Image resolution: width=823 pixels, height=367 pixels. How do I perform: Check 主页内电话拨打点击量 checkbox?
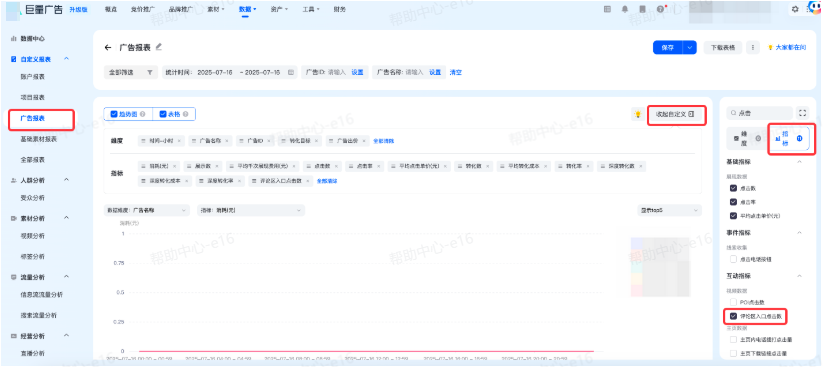coord(733,339)
